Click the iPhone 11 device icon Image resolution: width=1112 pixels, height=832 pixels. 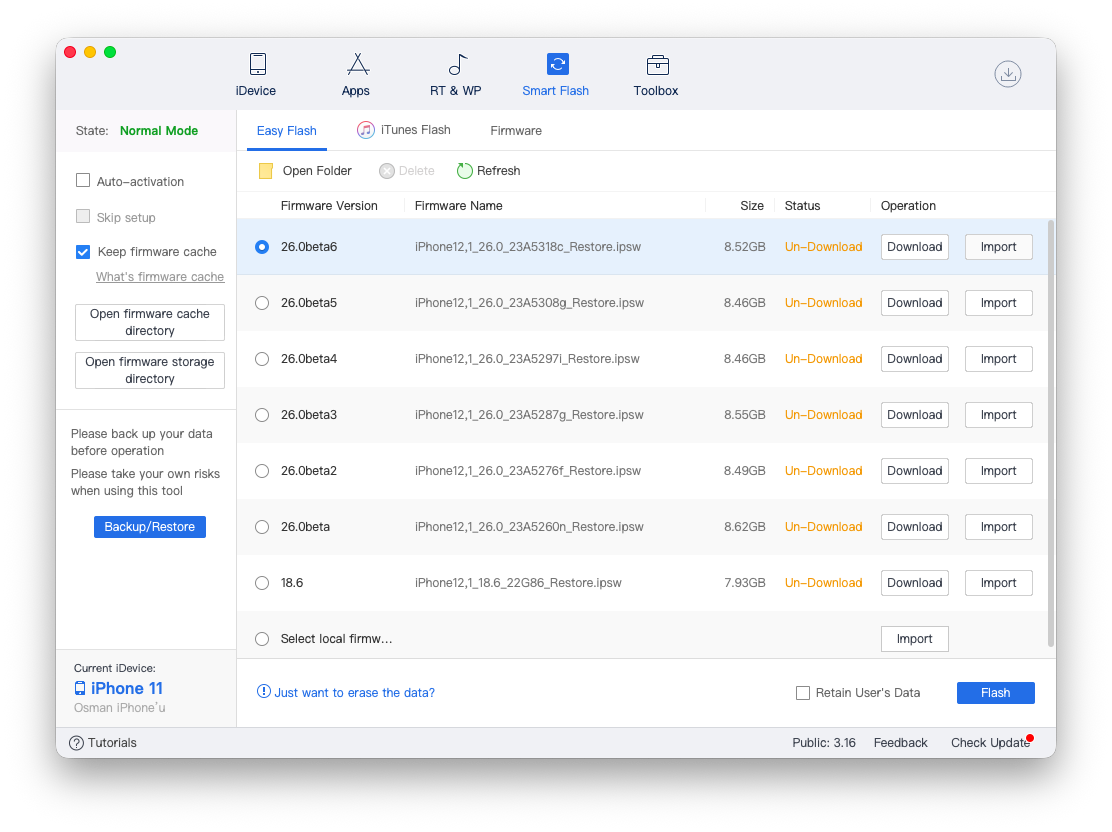click(80, 688)
